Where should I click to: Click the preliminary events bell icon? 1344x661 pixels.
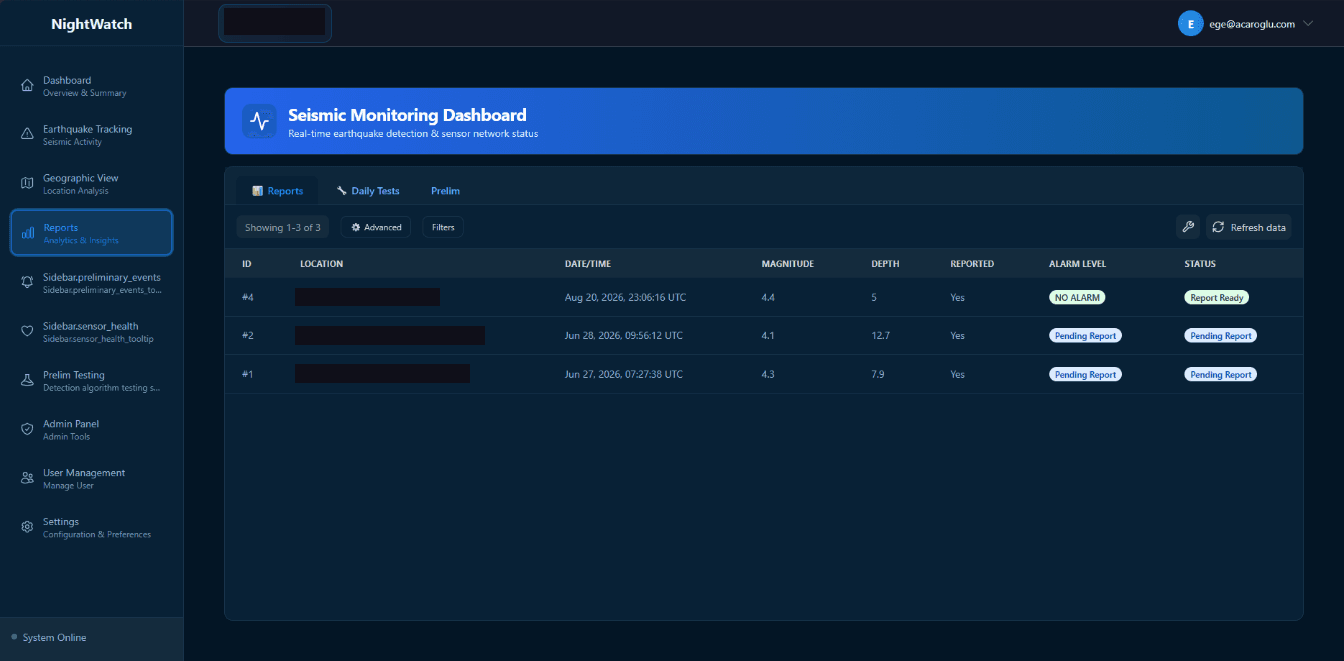click(x=27, y=282)
